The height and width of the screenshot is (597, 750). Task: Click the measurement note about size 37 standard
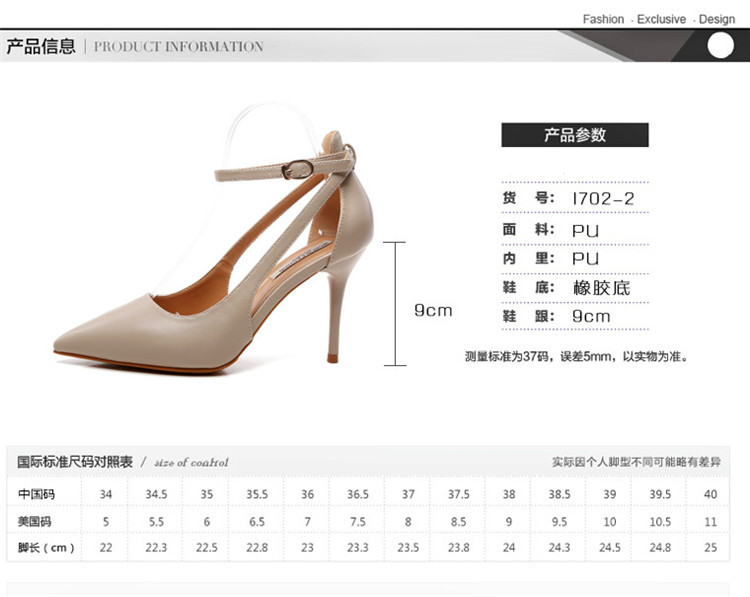tap(577, 356)
